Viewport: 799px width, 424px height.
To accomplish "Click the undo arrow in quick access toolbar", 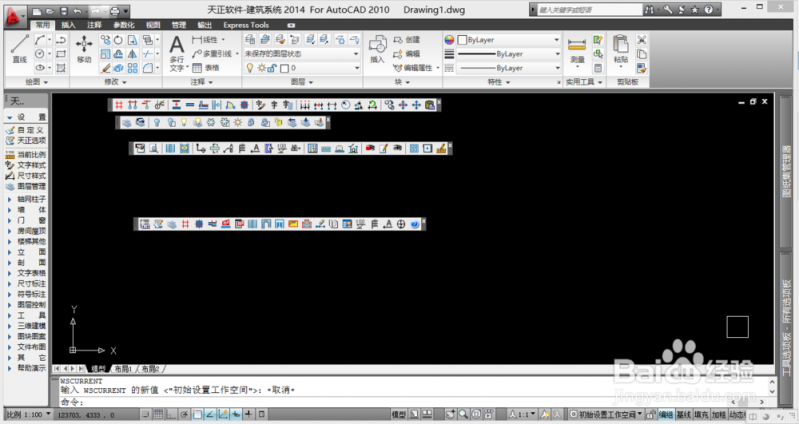I will coord(77,11).
